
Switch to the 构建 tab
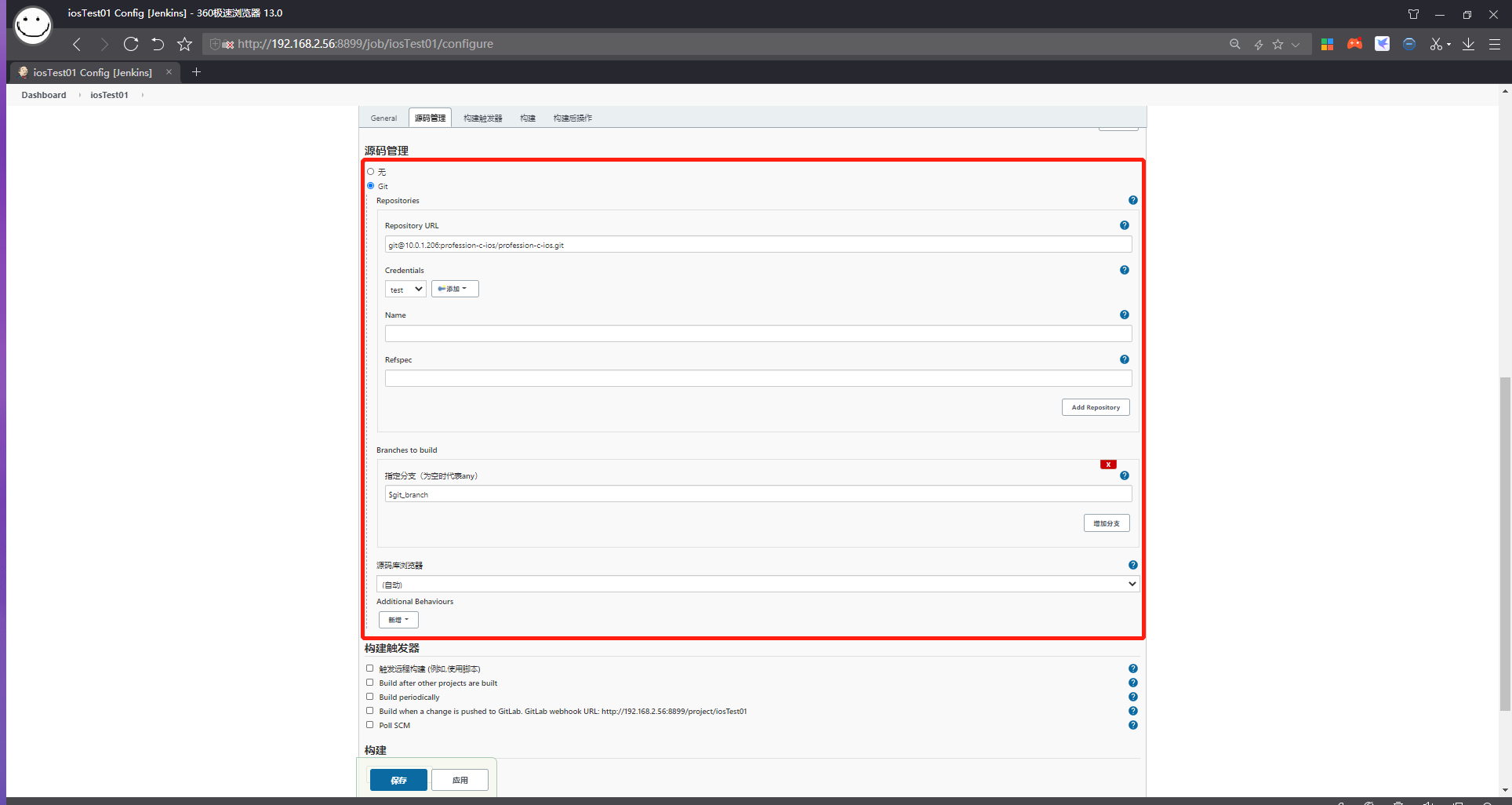[528, 118]
